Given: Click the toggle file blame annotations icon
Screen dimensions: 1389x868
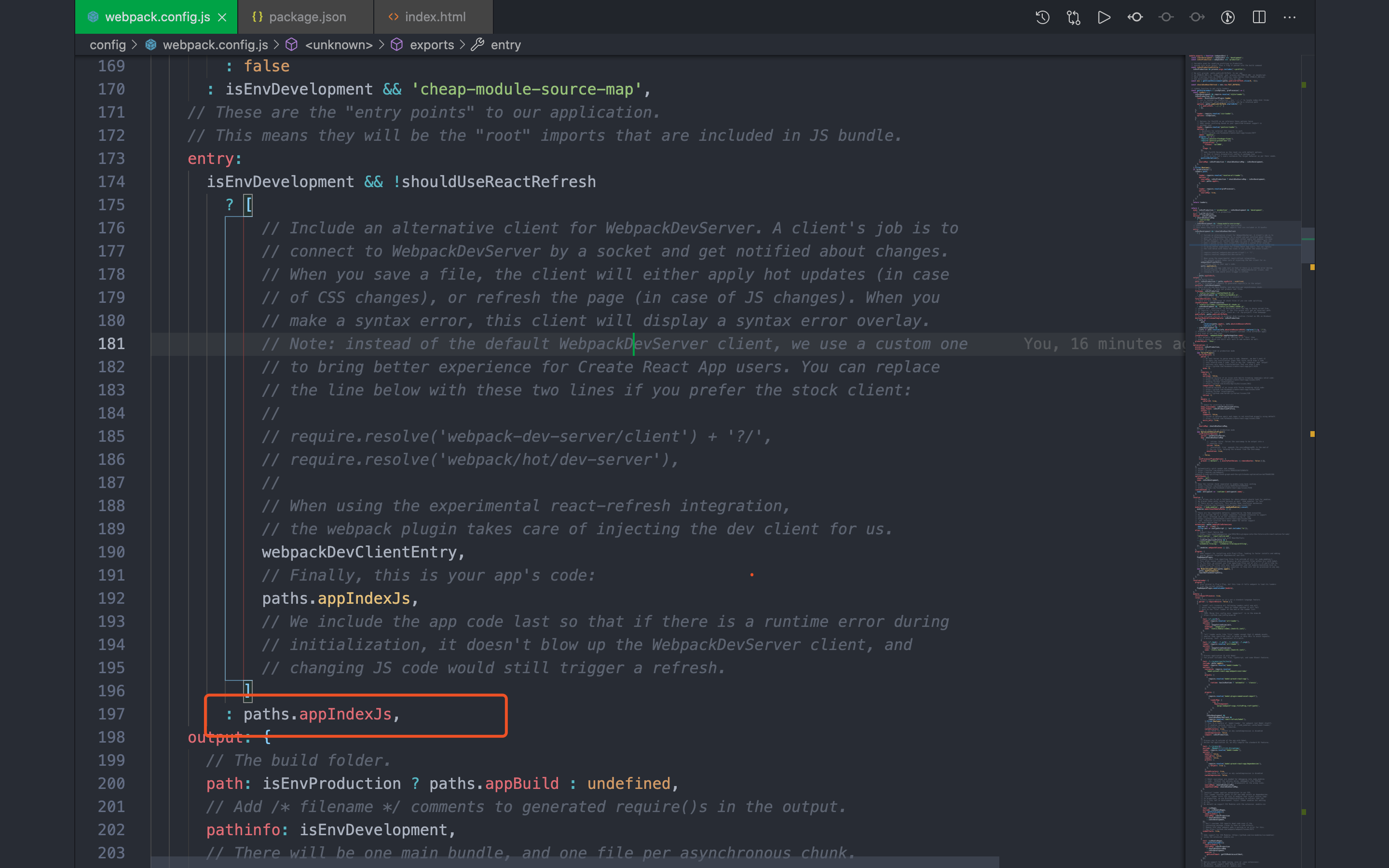Looking at the screenshot, I should point(1228,17).
